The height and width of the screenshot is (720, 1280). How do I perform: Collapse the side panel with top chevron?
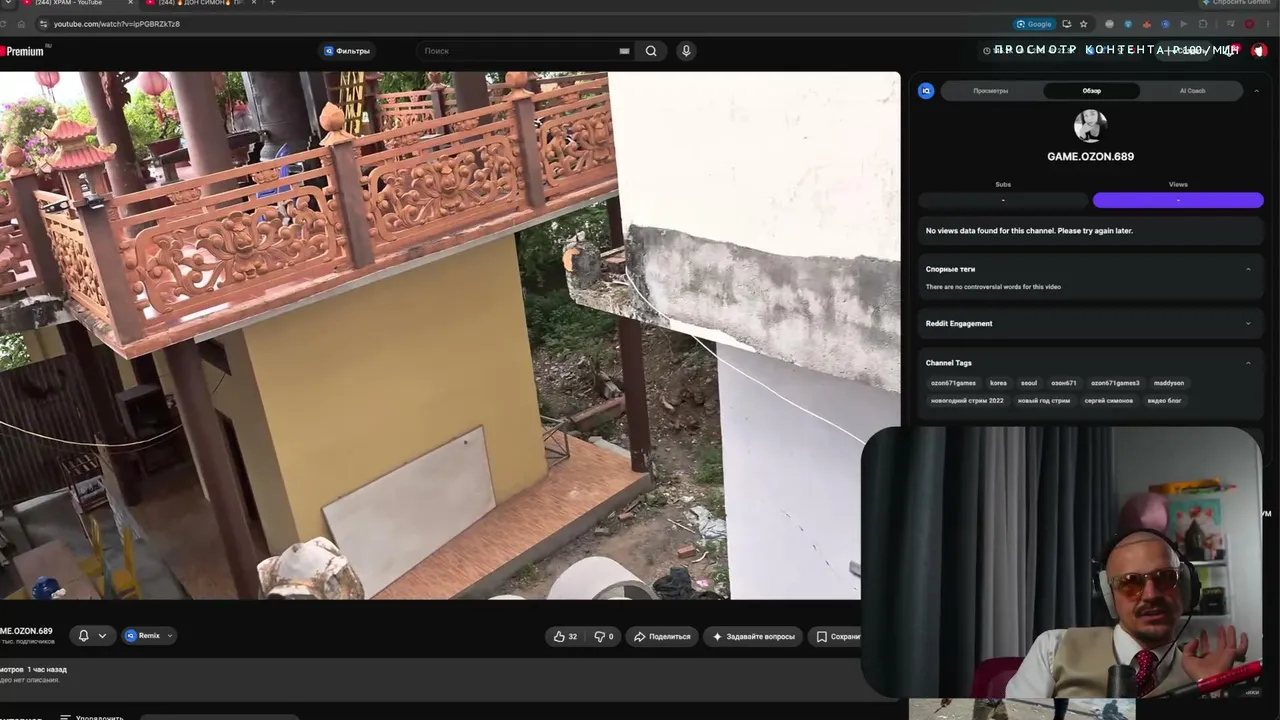[1256, 91]
